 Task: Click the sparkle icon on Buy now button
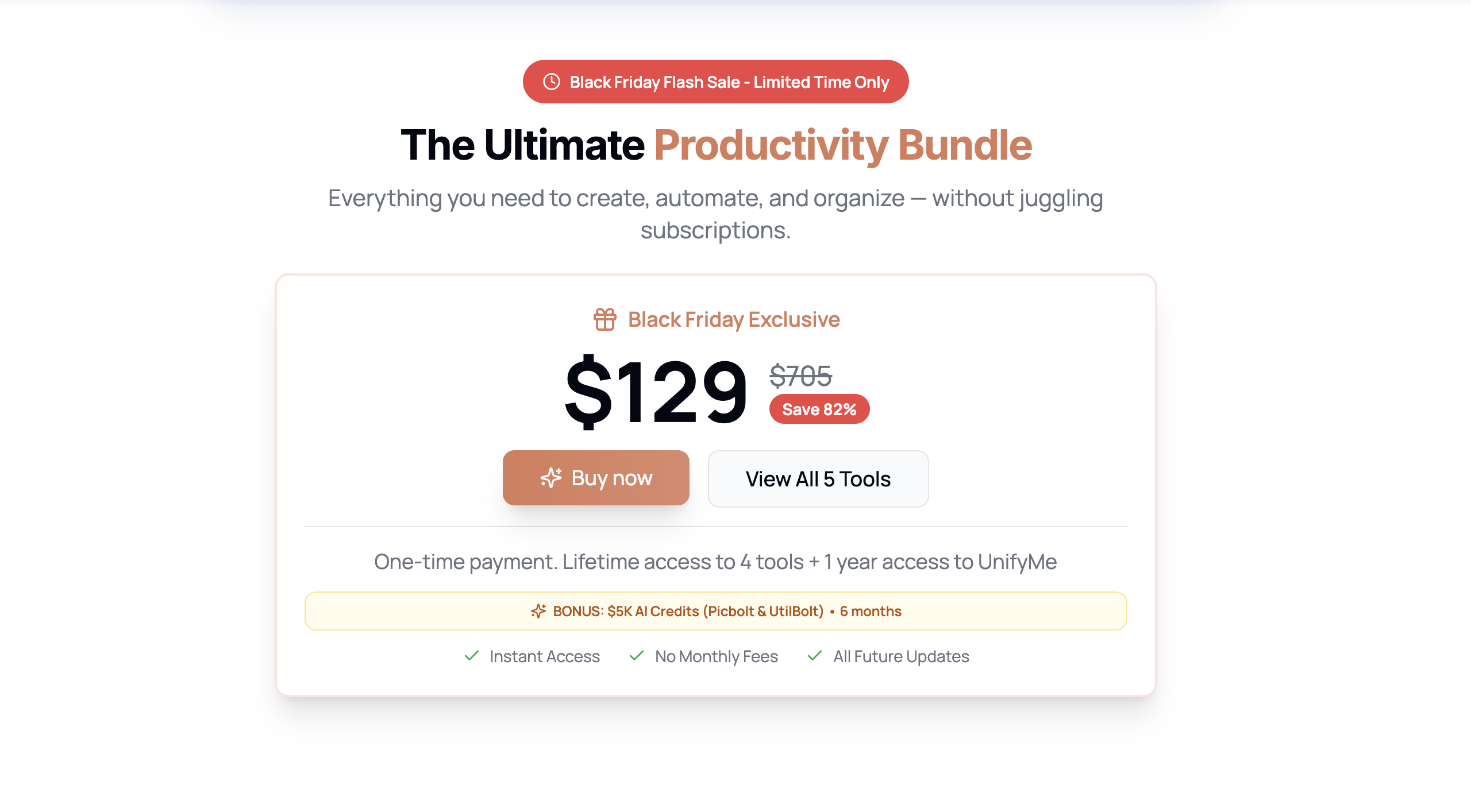coord(550,478)
